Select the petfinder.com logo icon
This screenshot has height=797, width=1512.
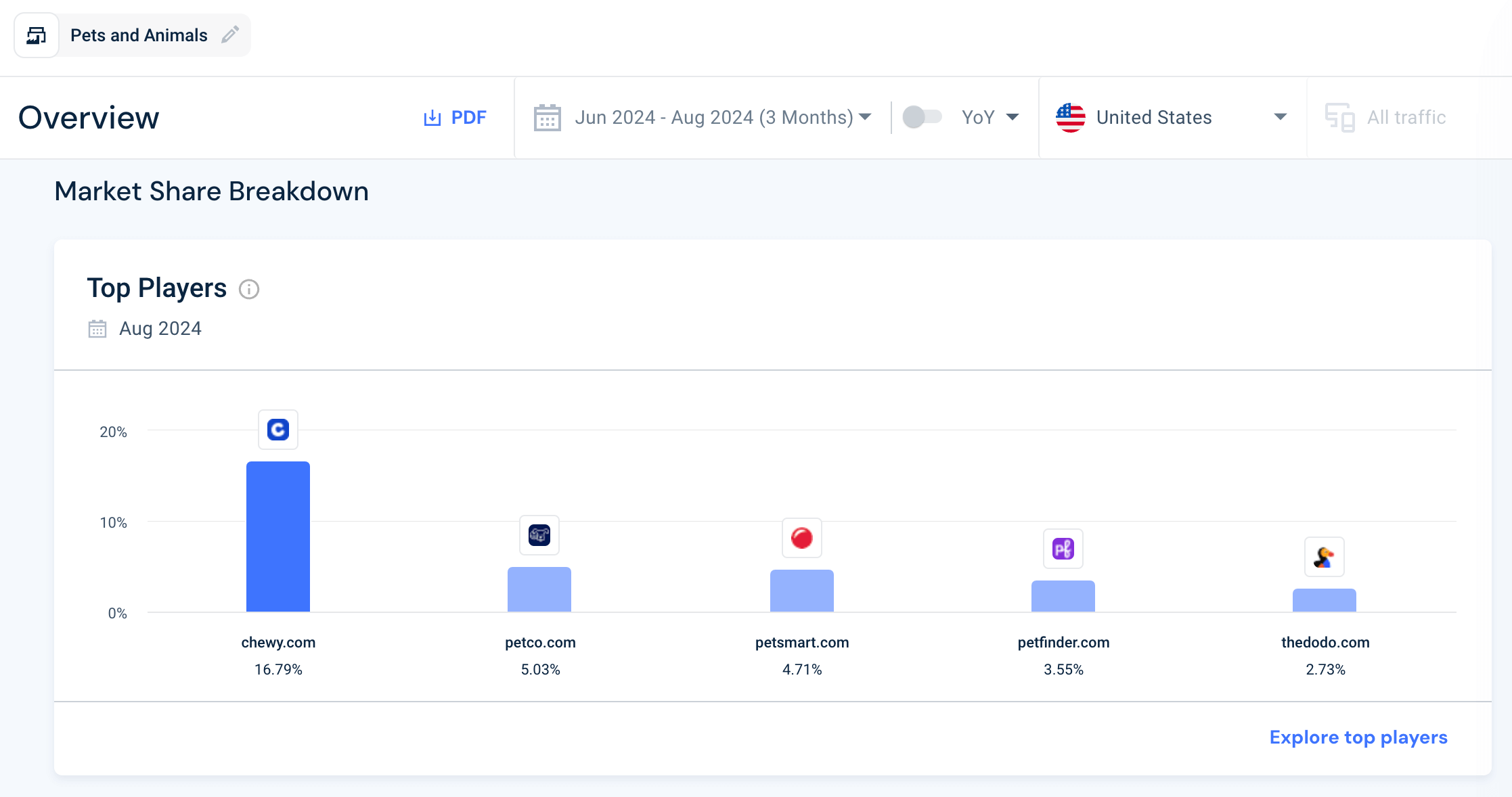1063,549
